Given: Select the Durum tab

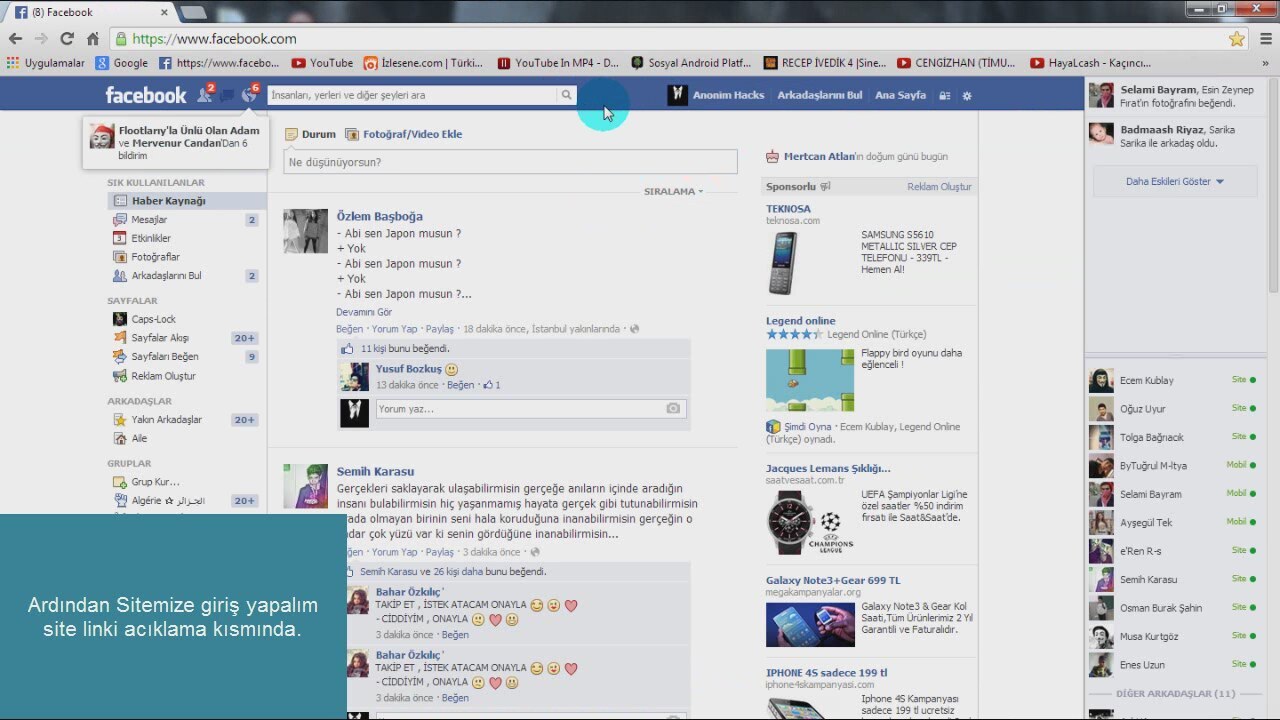Looking at the screenshot, I should point(310,134).
